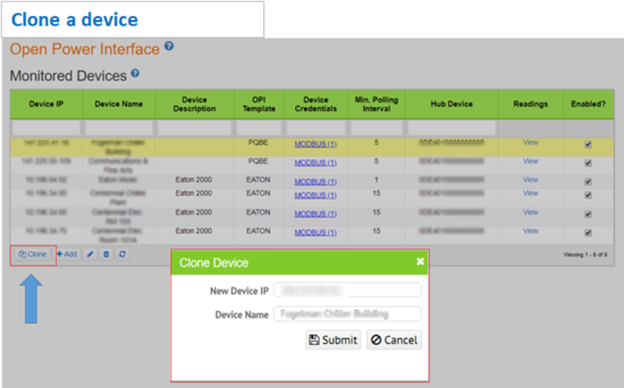The width and height of the screenshot is (624, 388).
Task: Sort by Min. Polling Interval column header
Action: coord(376,104)
